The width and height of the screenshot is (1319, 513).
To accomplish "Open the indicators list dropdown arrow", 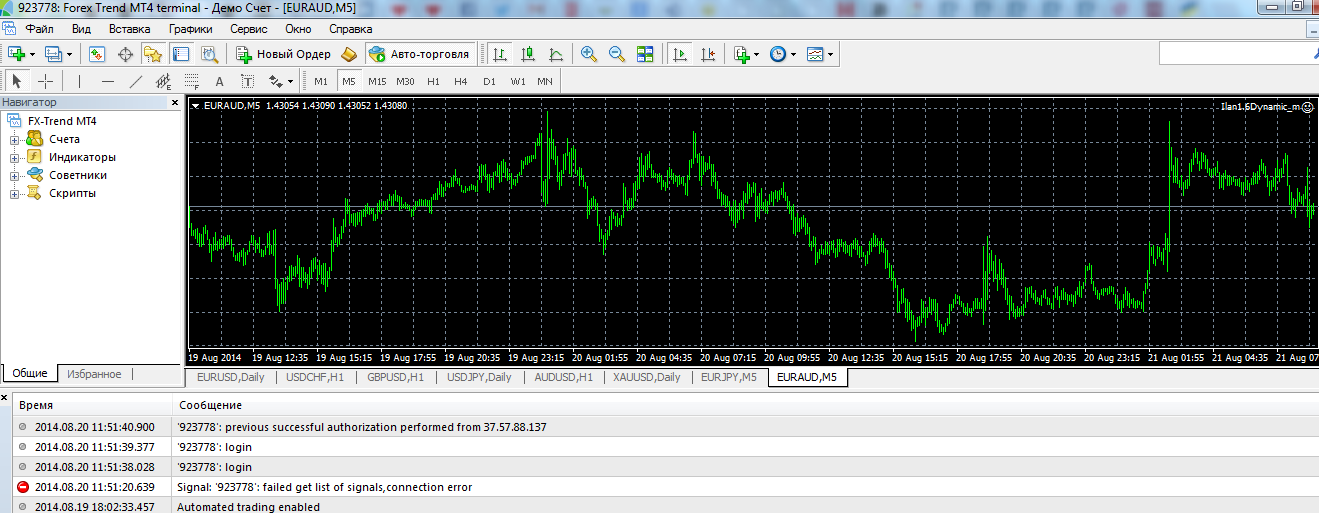I will pos(757,55).
